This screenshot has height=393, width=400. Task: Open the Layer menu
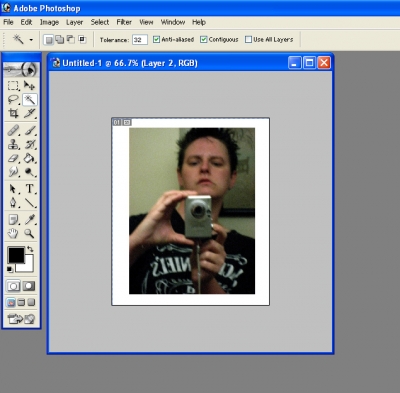point(74,22)
